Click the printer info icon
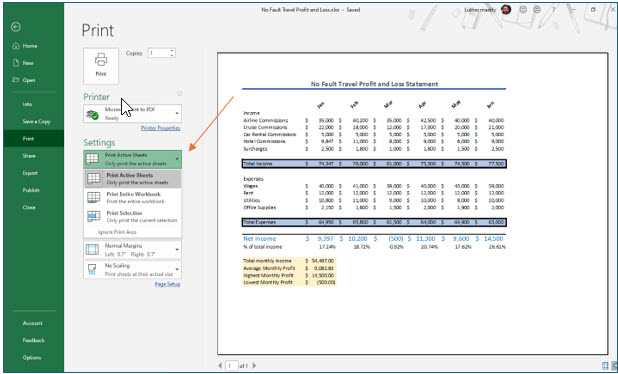This screenshot has width=618, height=374. [x=179, y=93]
